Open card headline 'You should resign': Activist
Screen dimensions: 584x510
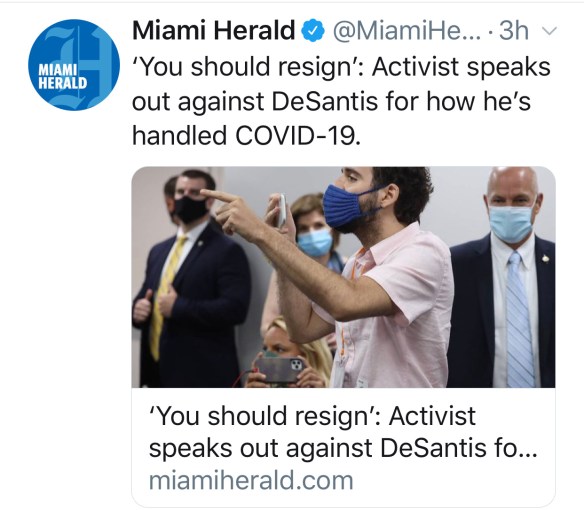tap(312, 416)
